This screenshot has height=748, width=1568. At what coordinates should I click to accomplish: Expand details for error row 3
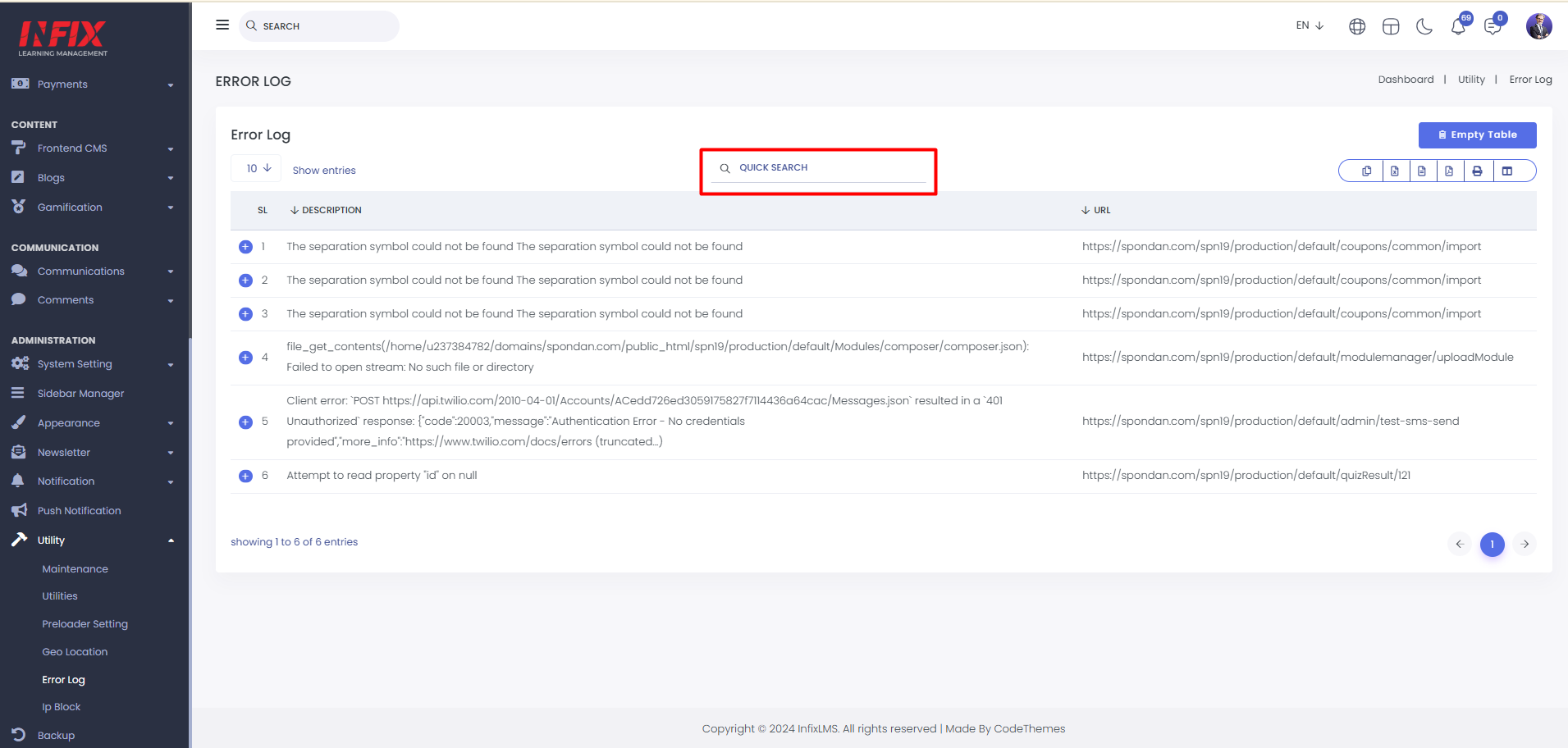pyautogui.click(x=245, y=314)
